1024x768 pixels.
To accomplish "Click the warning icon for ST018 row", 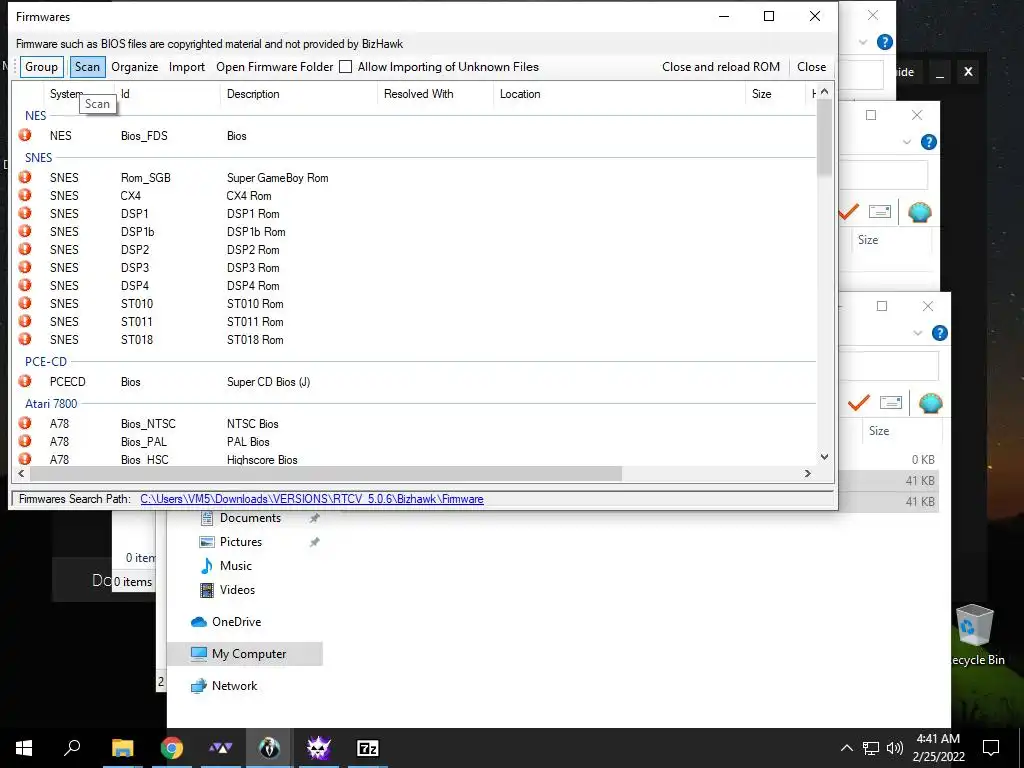I will point(25,339).
